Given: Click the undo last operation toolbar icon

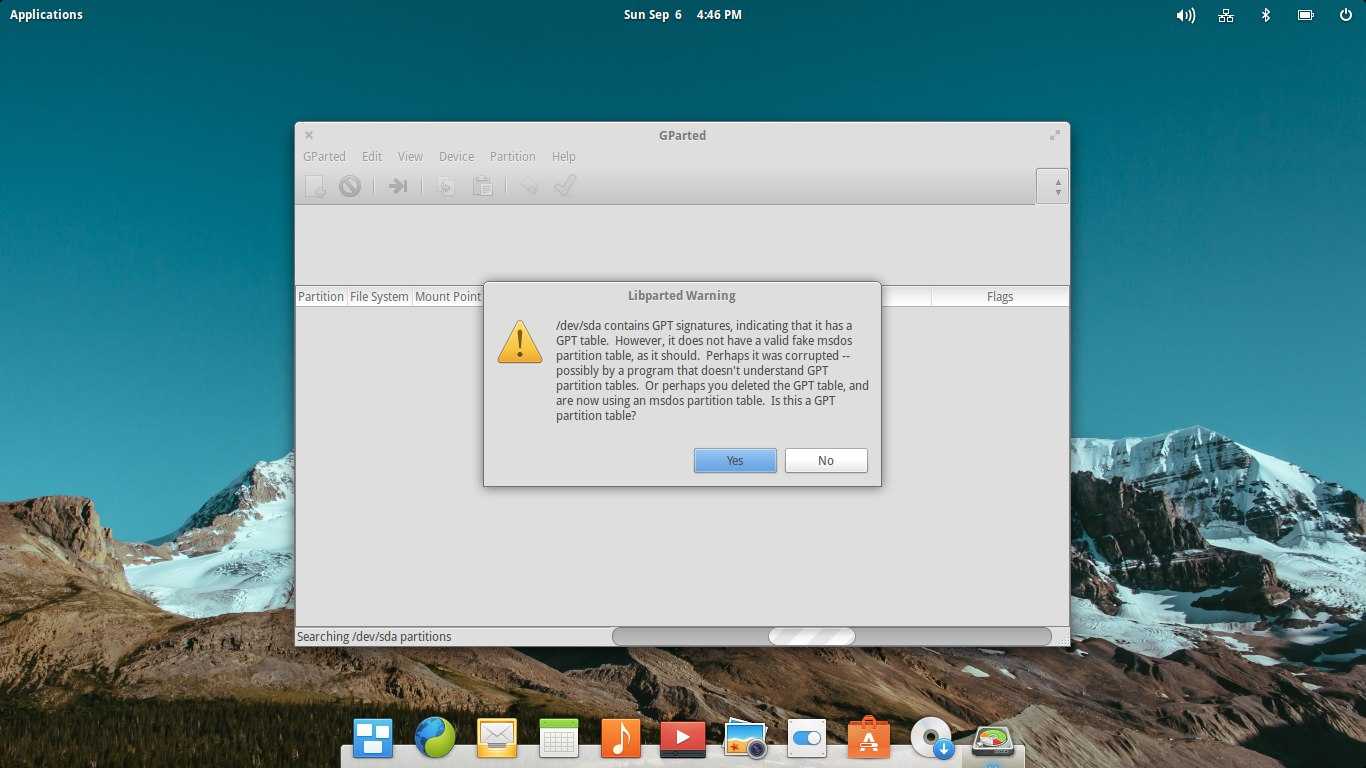Looking at the screenshot, I should [529, 186].
